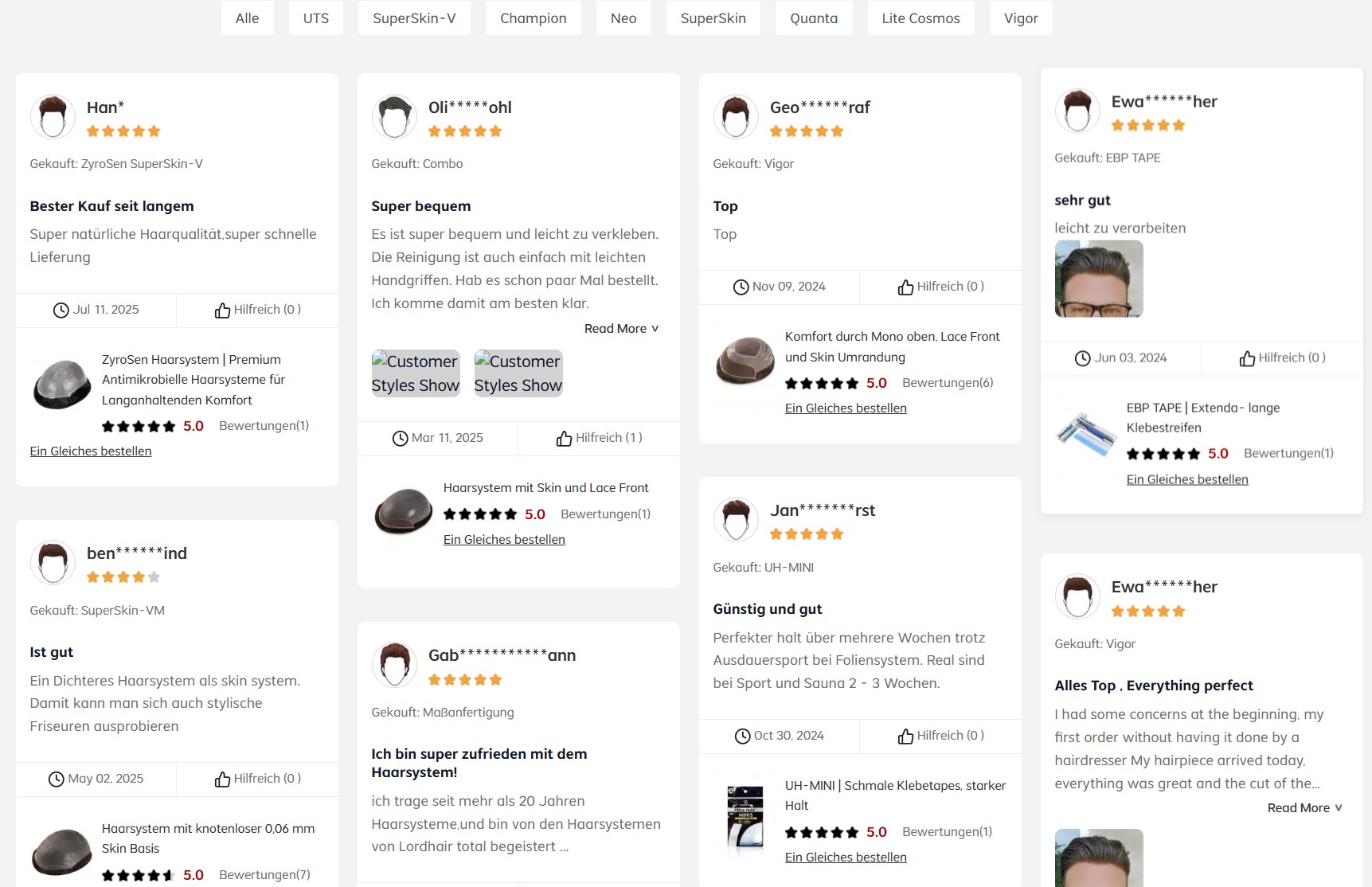
Task: Mark Han* review as Hilfreich
Action: [x=258, y=310]
